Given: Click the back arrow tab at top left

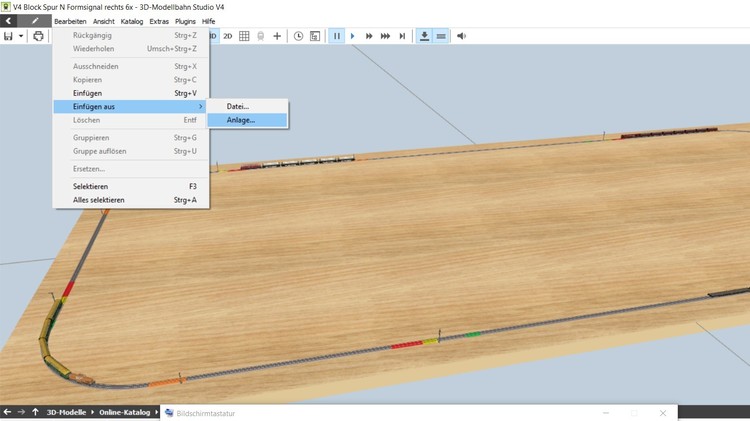Looking at the screenshot, I should click(8, 21).
